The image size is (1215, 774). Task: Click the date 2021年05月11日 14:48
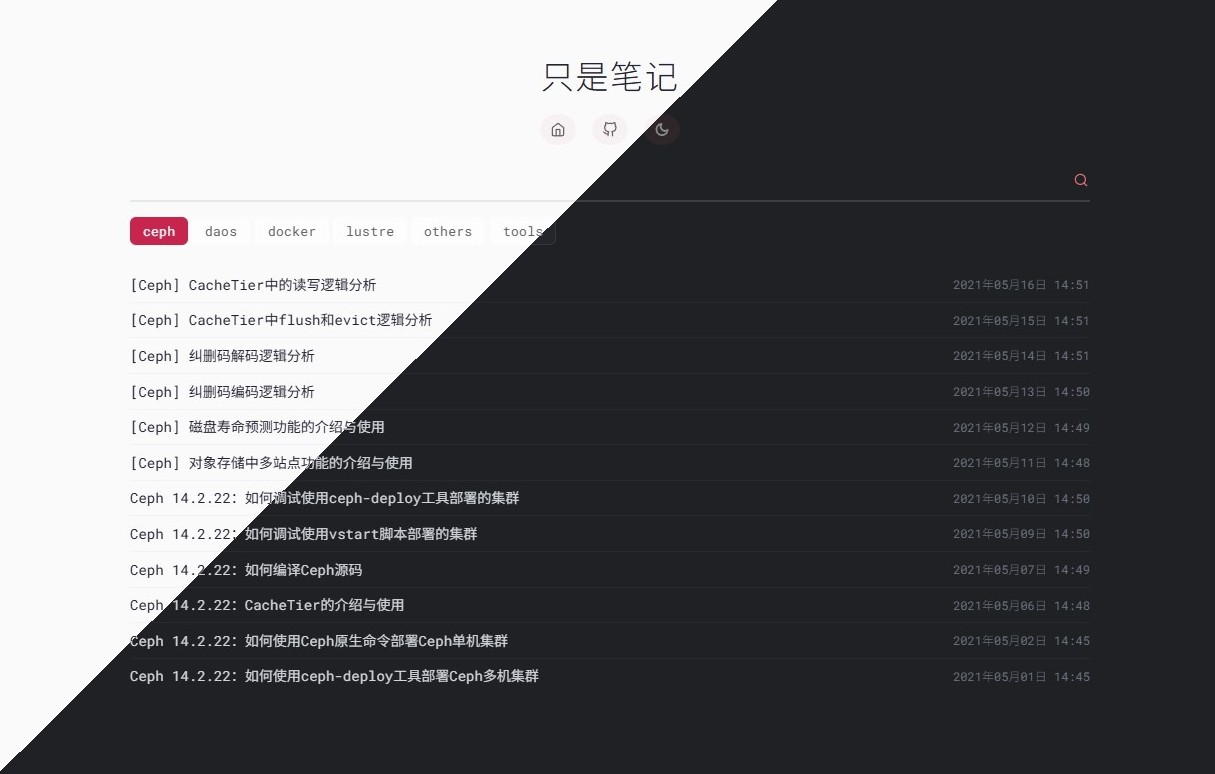1021,463
